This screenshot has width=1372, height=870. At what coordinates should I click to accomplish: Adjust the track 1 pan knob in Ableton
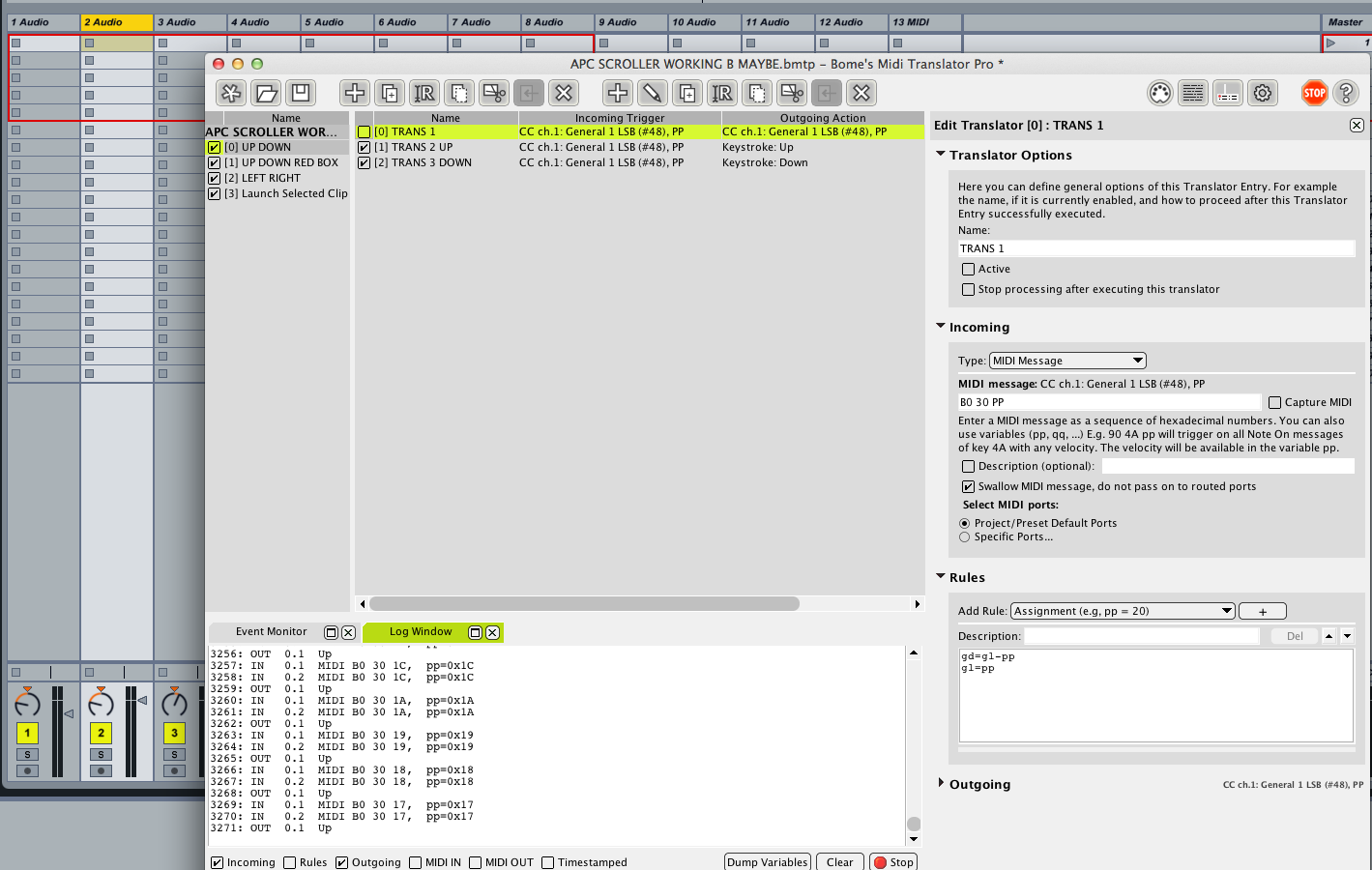pos(28,703)
